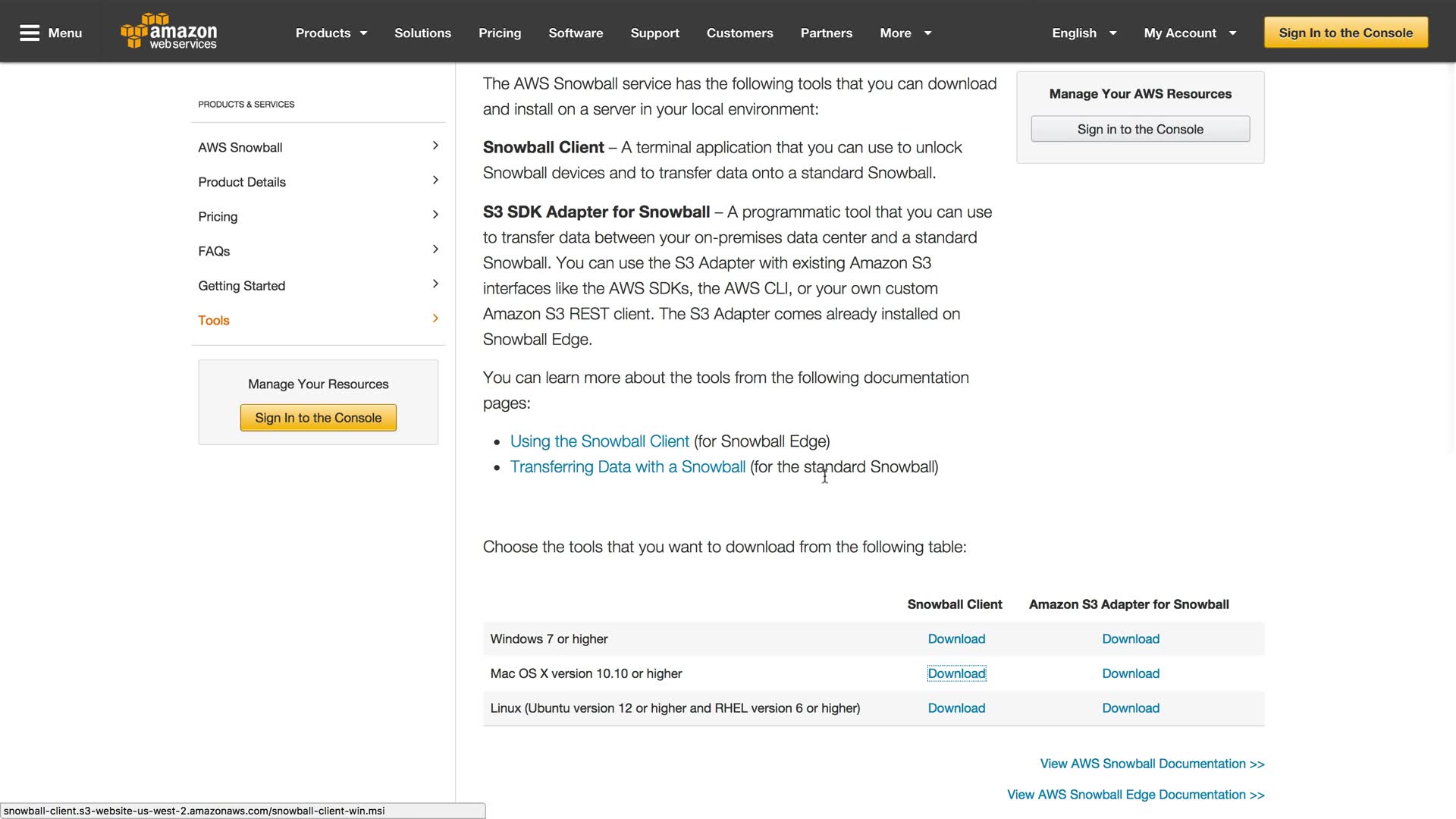Image resolution: width=1456 pixels, height=819 pixels.
Task: Open the More dropdown menu
Action: 905,33
